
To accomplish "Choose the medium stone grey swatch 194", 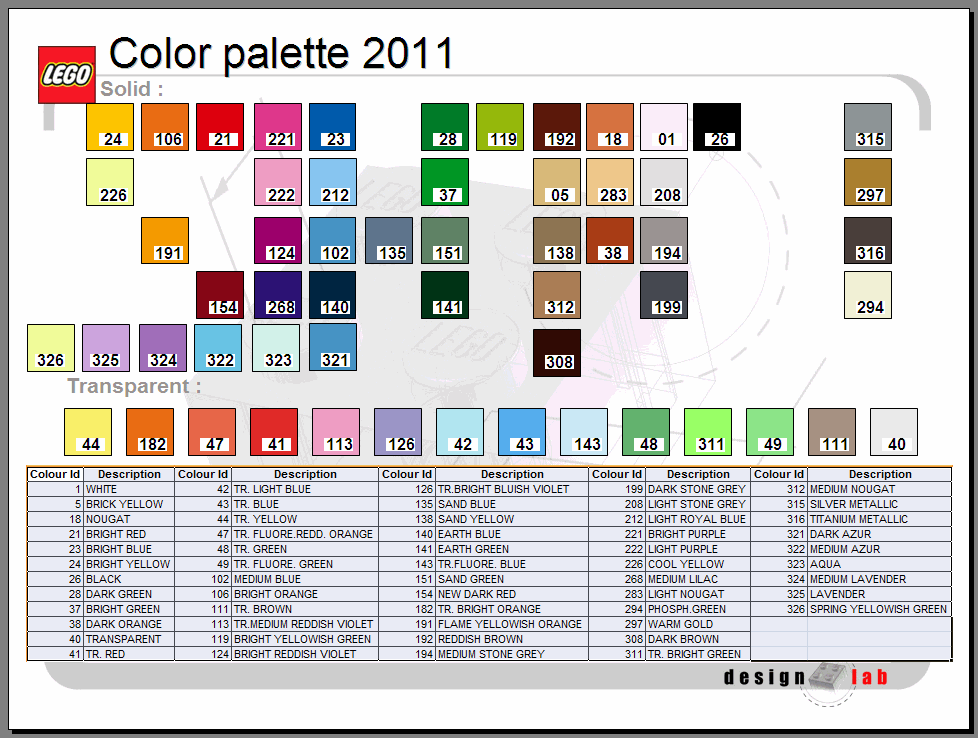I will [x=664, y=240].
